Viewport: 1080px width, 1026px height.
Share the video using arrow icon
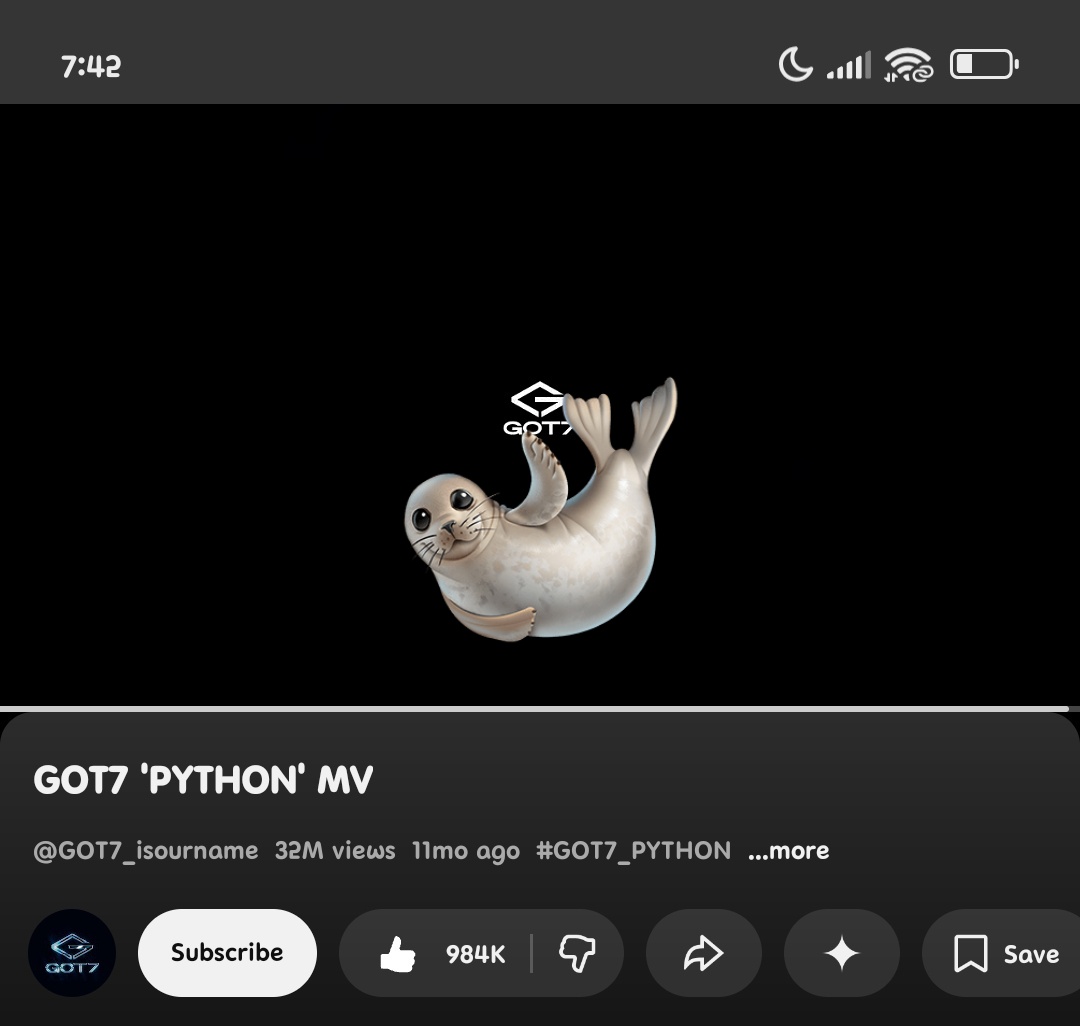coord(703,953)
